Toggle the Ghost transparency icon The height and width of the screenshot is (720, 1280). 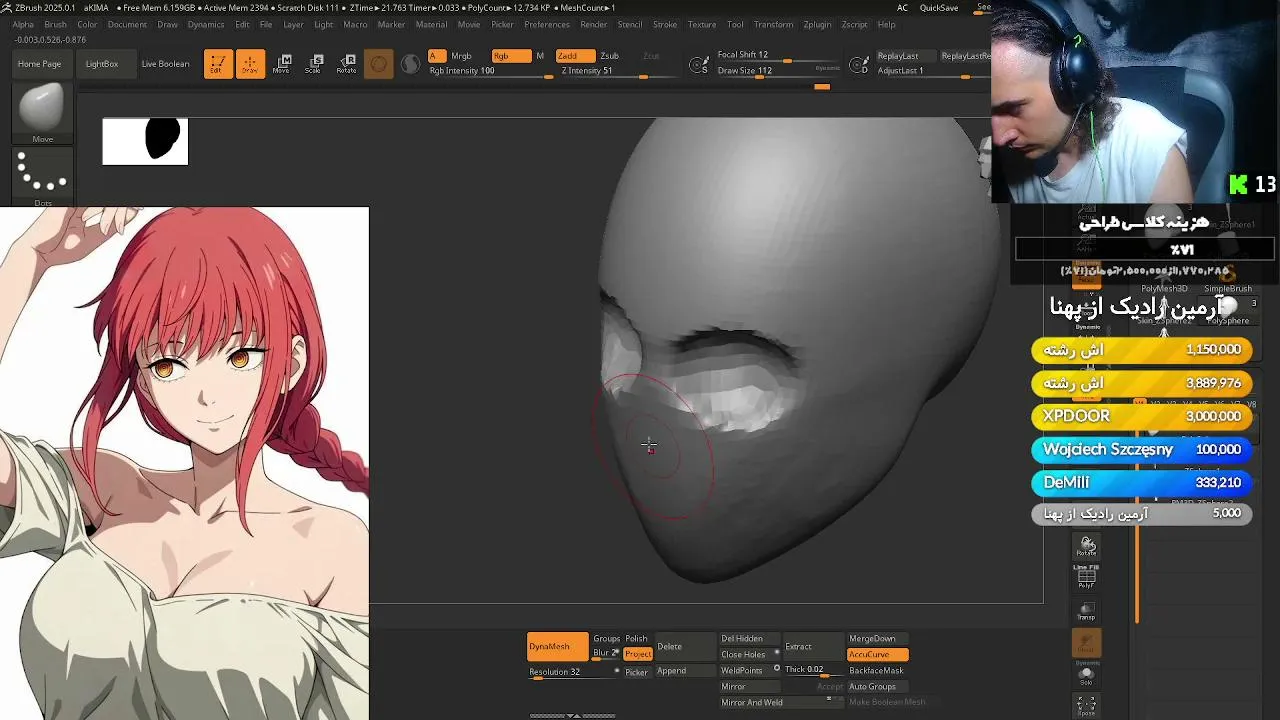coord(1087,643)
